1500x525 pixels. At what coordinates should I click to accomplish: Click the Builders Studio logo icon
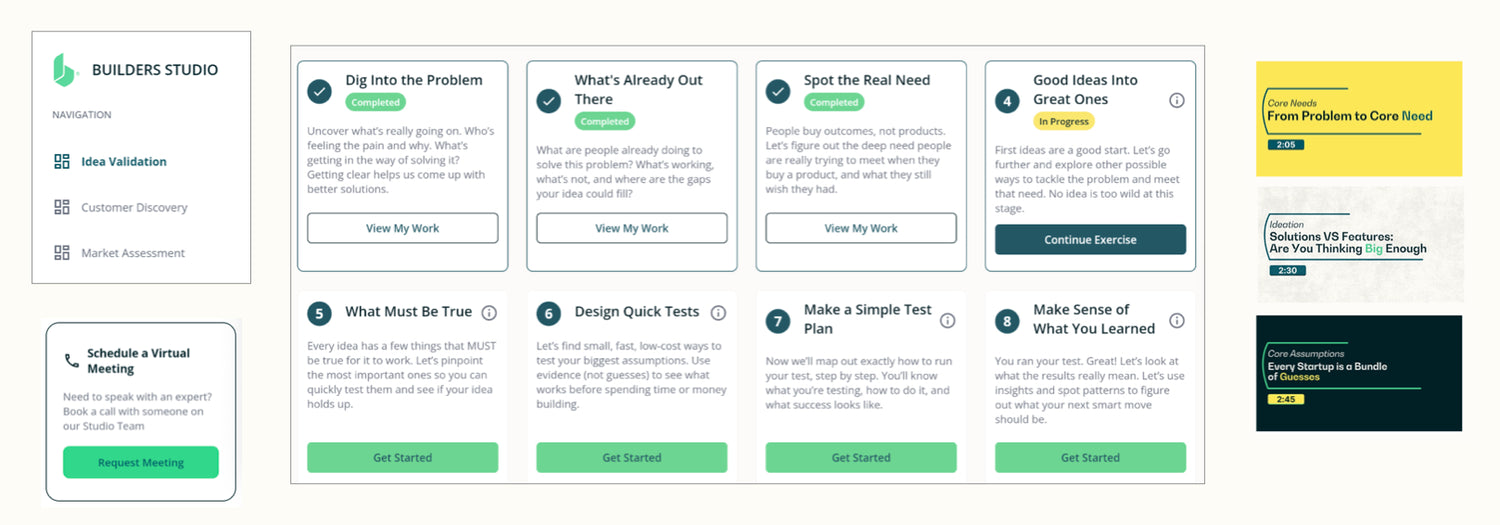click(65, 69)
